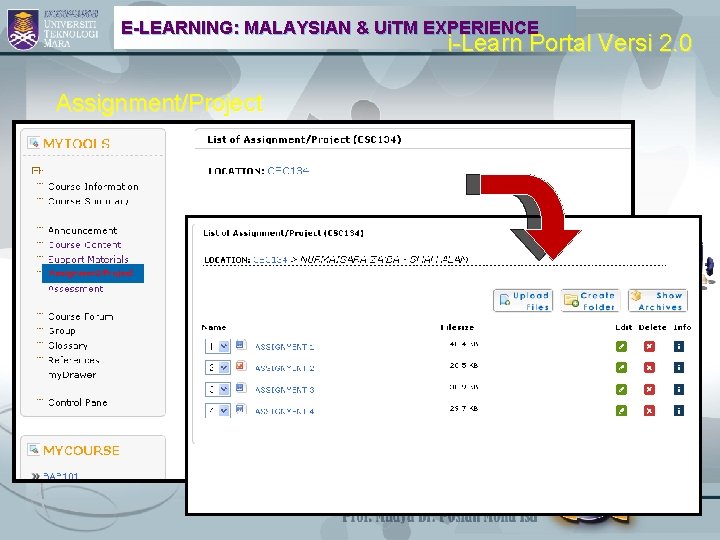Click the Filesize column header
Viewport: 720px width, 540px height.
pos(457,327)
